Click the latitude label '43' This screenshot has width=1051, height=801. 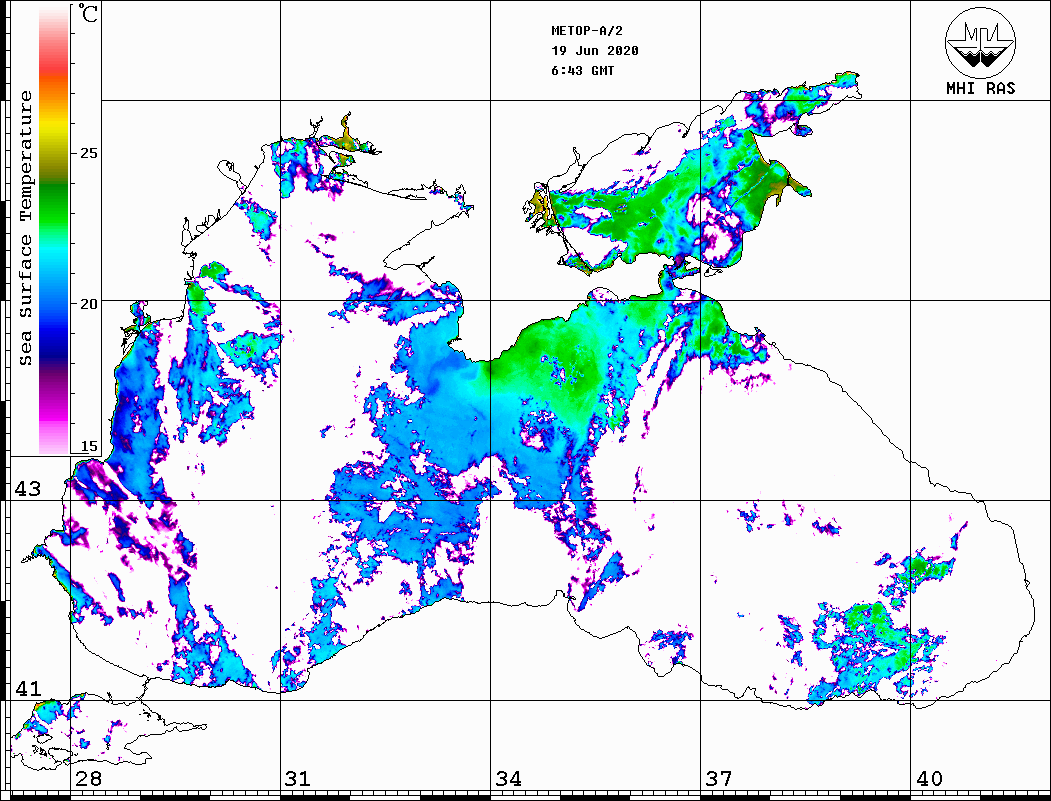28,489
